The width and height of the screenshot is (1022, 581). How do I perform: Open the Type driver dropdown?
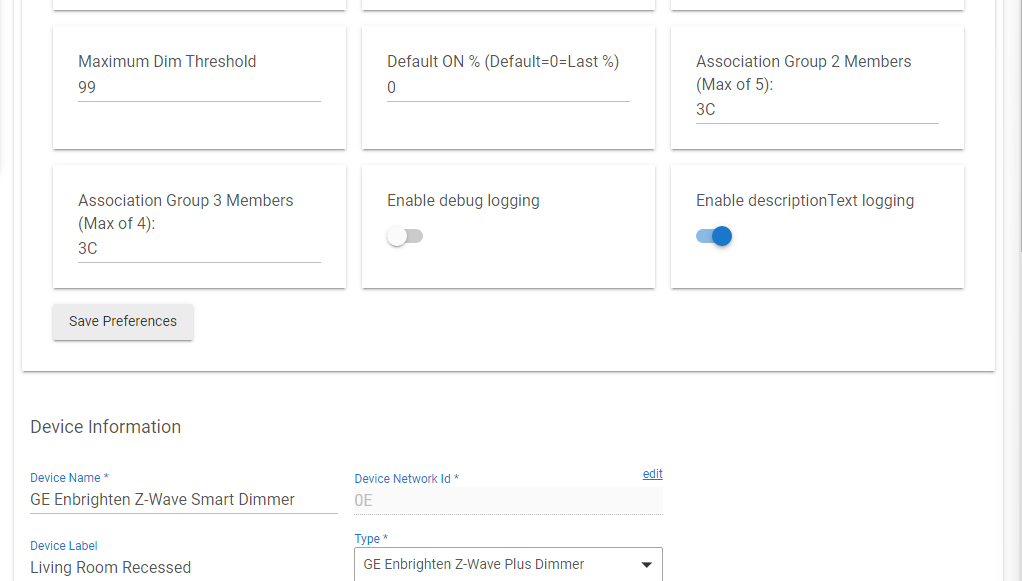click(508, 564)
